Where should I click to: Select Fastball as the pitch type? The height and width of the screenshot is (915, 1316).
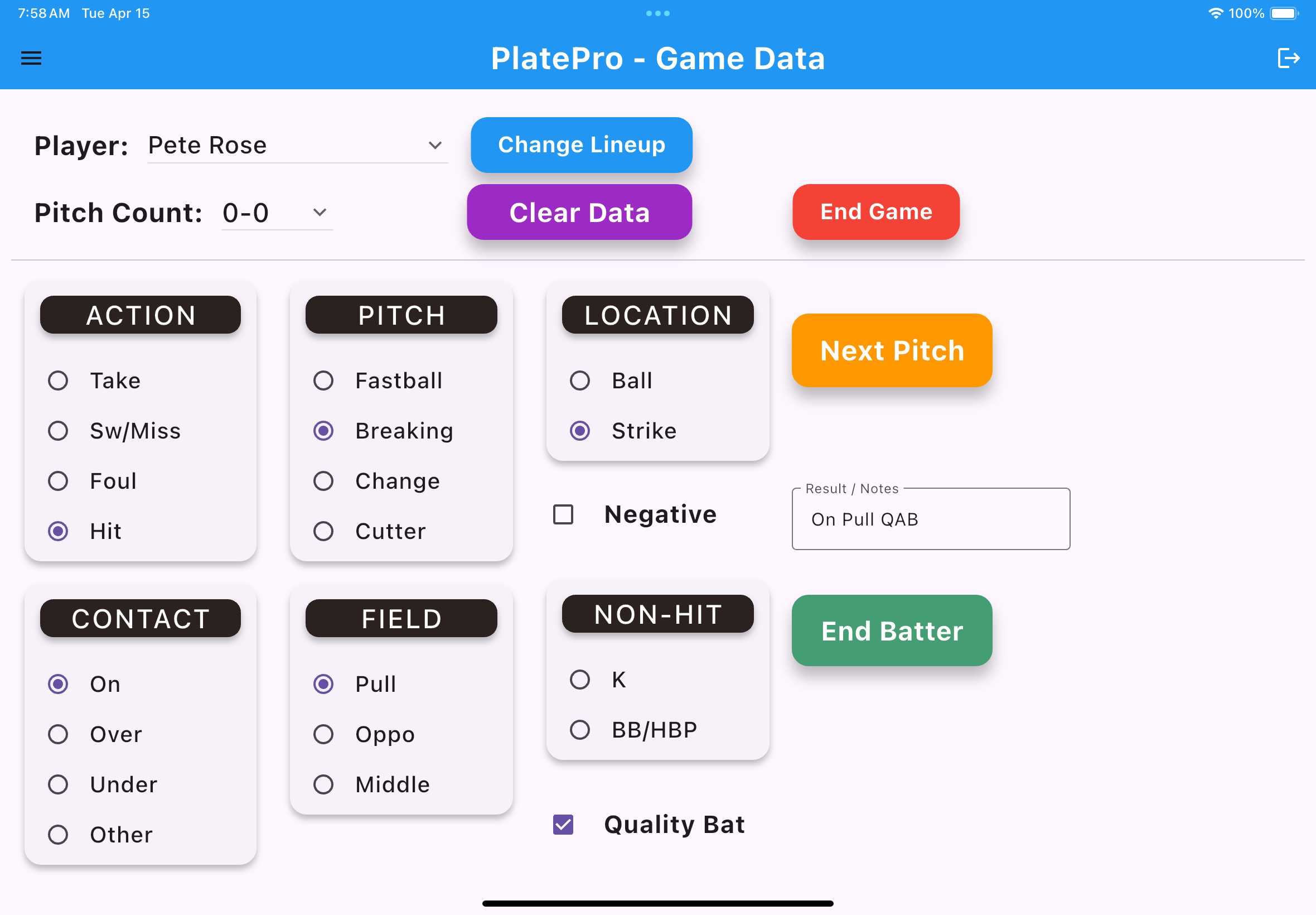323,380
